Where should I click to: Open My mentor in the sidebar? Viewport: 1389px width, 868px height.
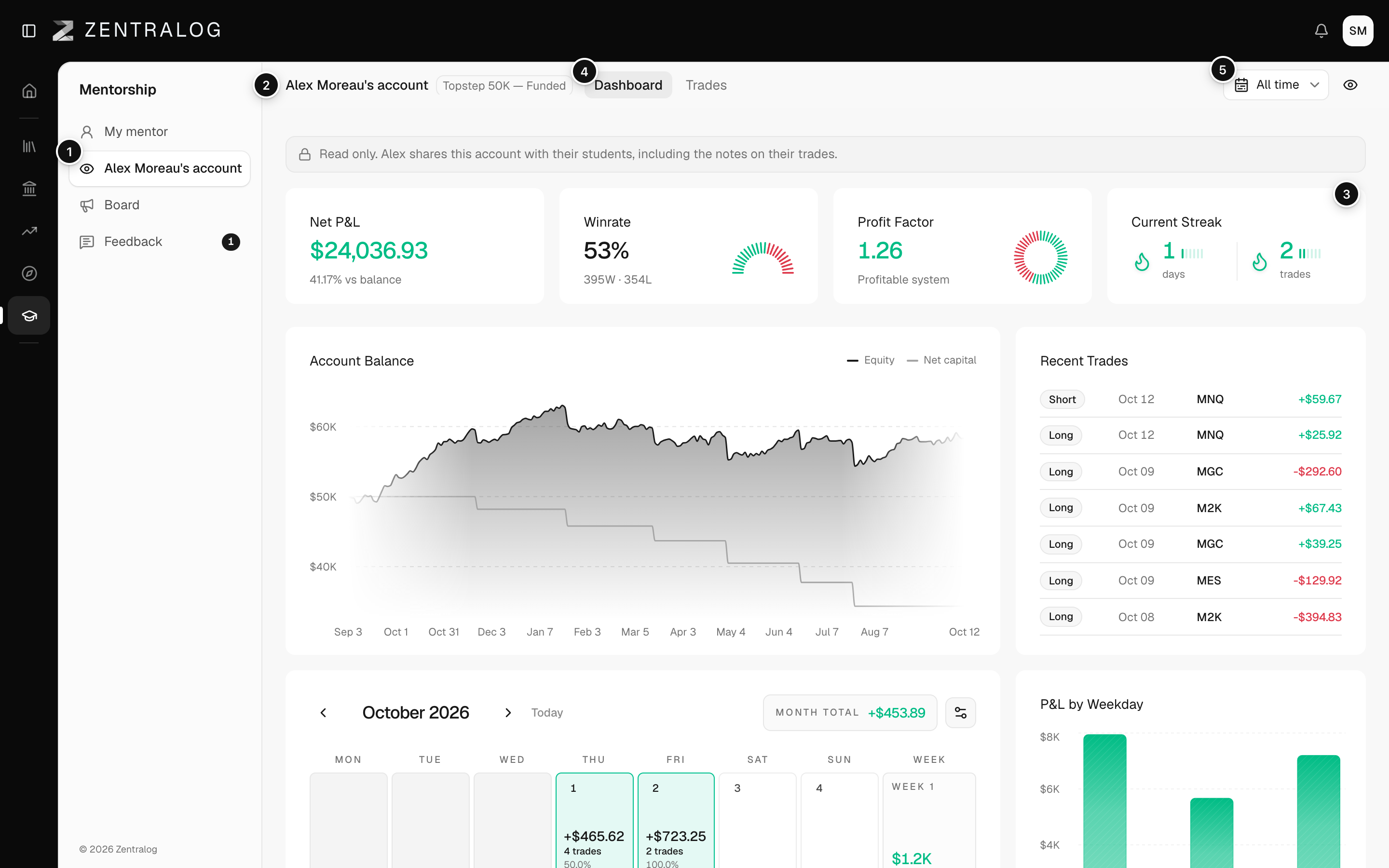click(160, 132)
